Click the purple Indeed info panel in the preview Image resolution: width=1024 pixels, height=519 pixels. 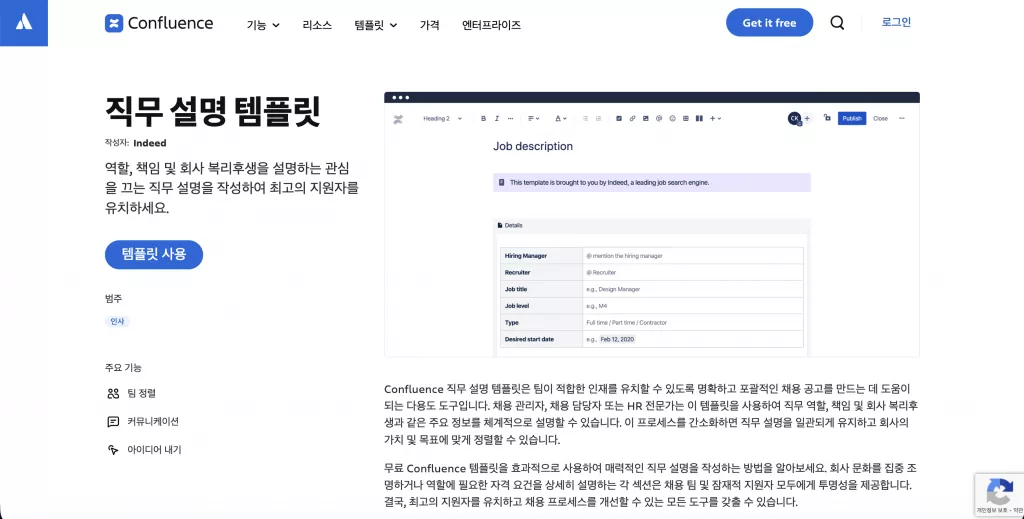(652, 183)
